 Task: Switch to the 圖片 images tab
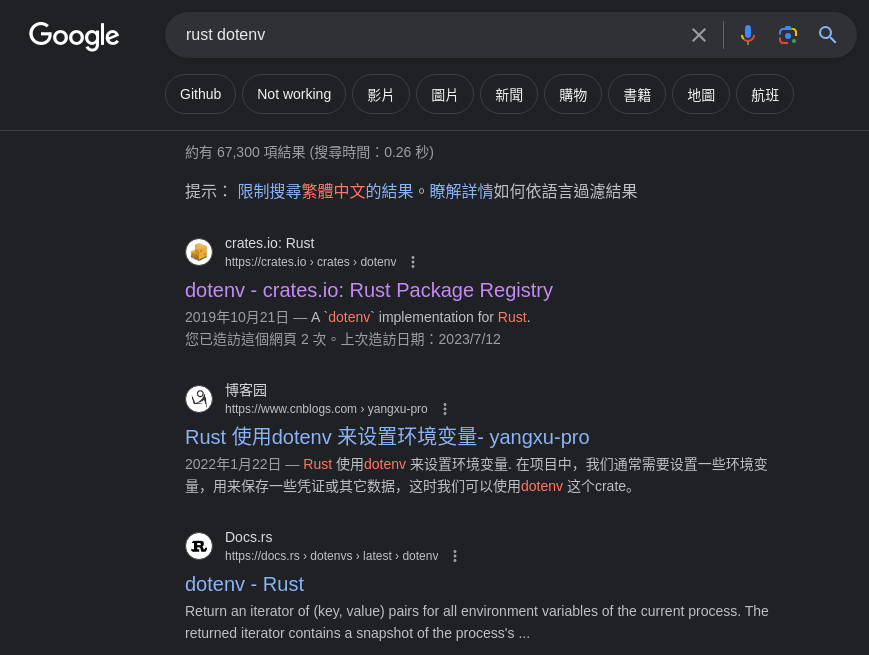(x=444, y=94)
